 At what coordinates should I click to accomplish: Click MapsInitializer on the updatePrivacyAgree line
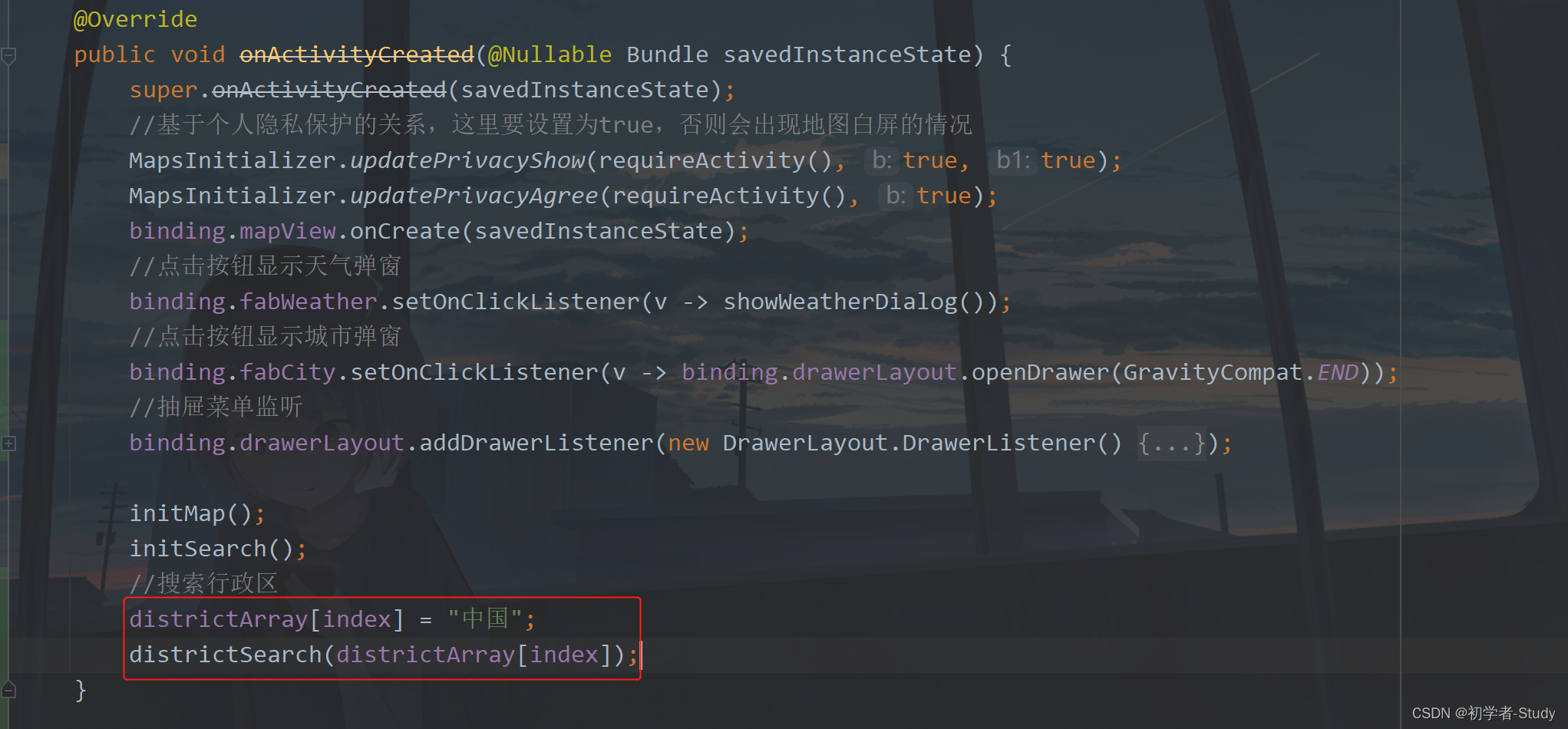(x=232, y=196)
